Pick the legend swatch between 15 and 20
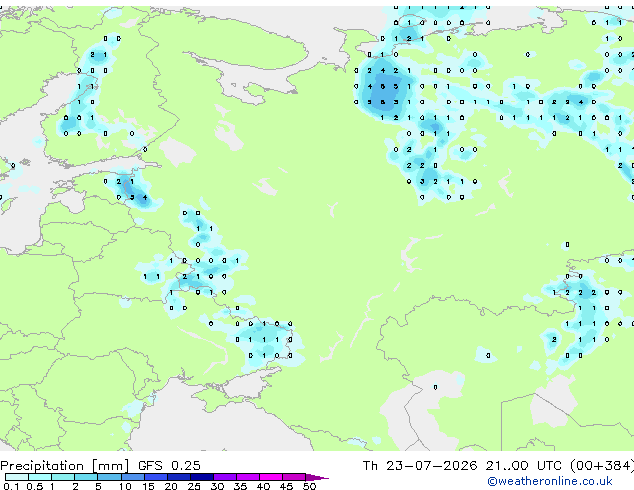634x490 pixels. click(x=156, y=477)
